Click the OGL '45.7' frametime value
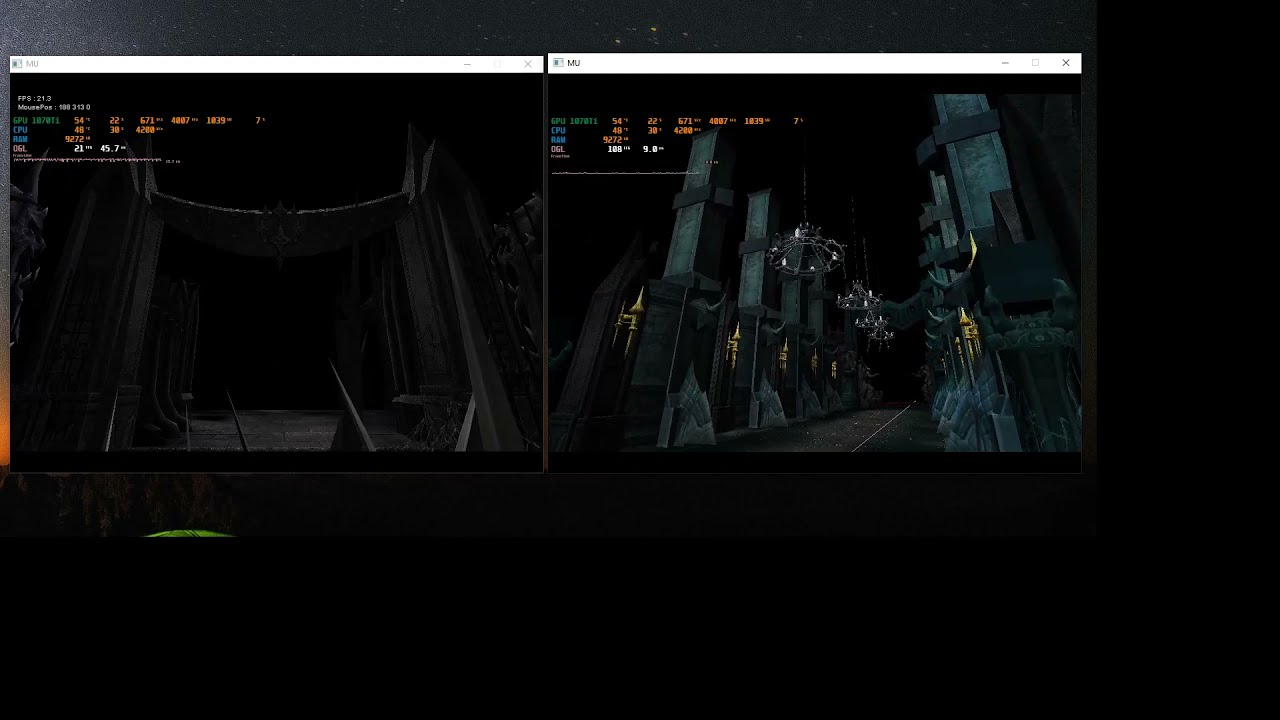1280x720 pixels. [x=111, y=148]
